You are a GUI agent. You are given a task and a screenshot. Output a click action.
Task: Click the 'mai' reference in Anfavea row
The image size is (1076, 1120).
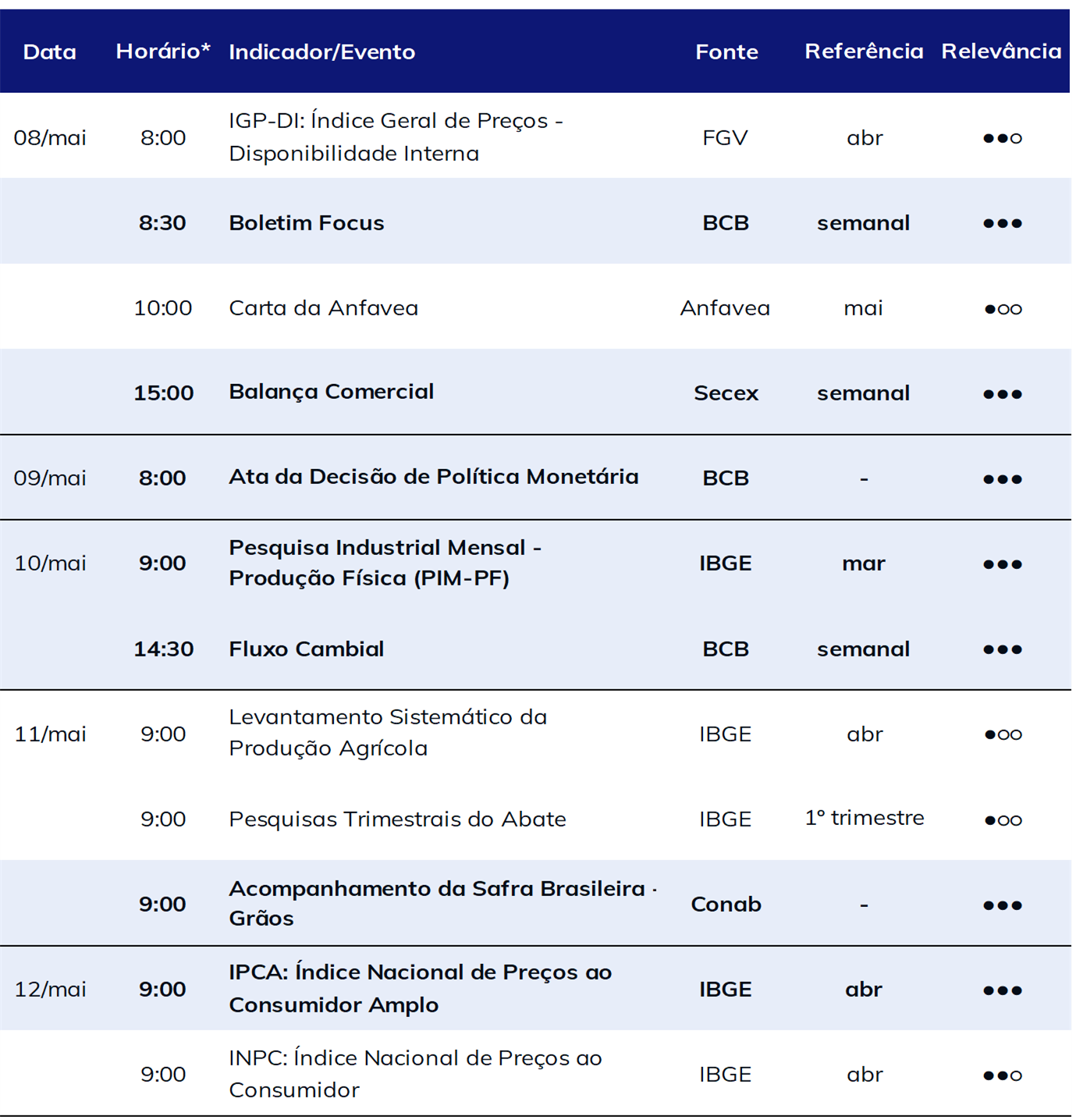coord(864,308)
